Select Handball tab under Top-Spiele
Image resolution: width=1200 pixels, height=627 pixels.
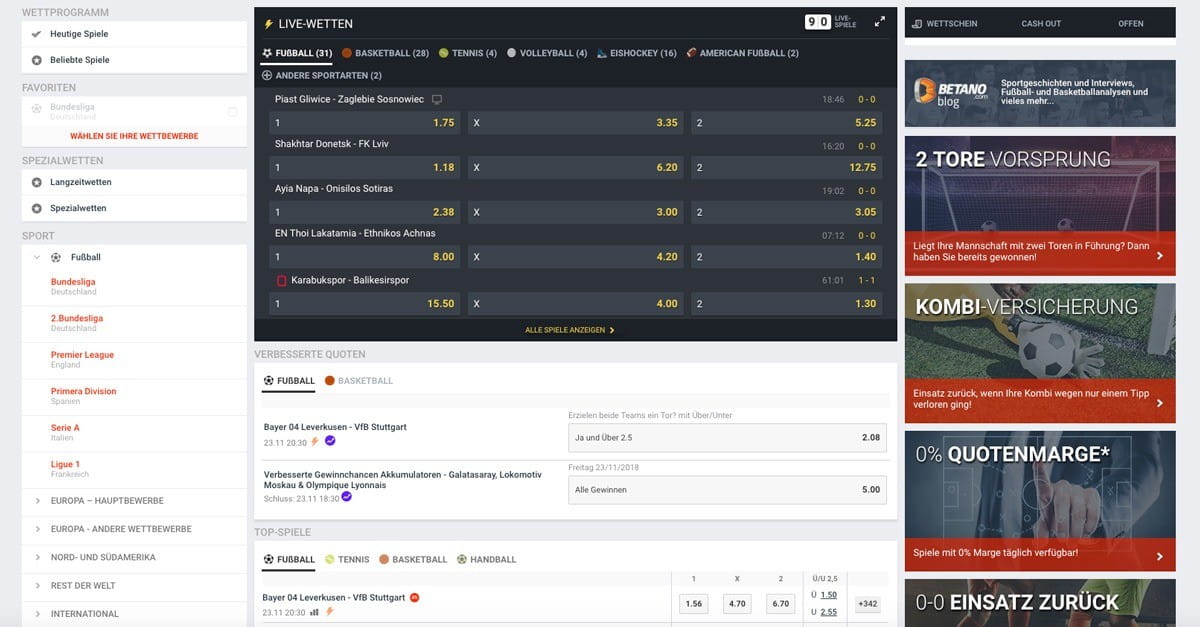pos(486,560)
